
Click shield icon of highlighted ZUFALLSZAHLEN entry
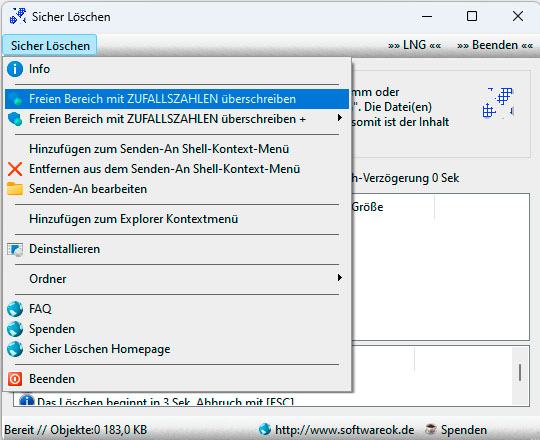point(15,99)
